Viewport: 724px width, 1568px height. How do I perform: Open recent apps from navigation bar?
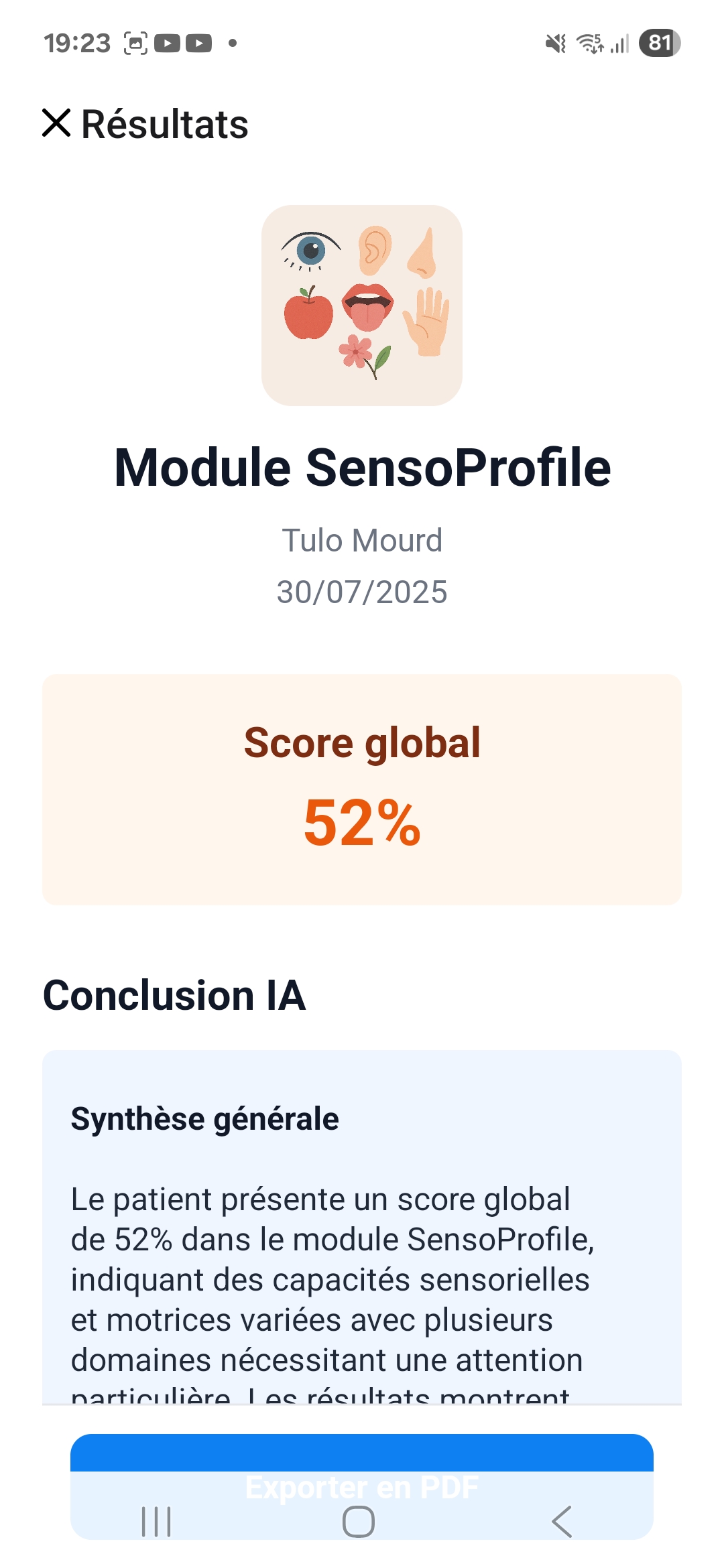click(x=156, y=1521)
